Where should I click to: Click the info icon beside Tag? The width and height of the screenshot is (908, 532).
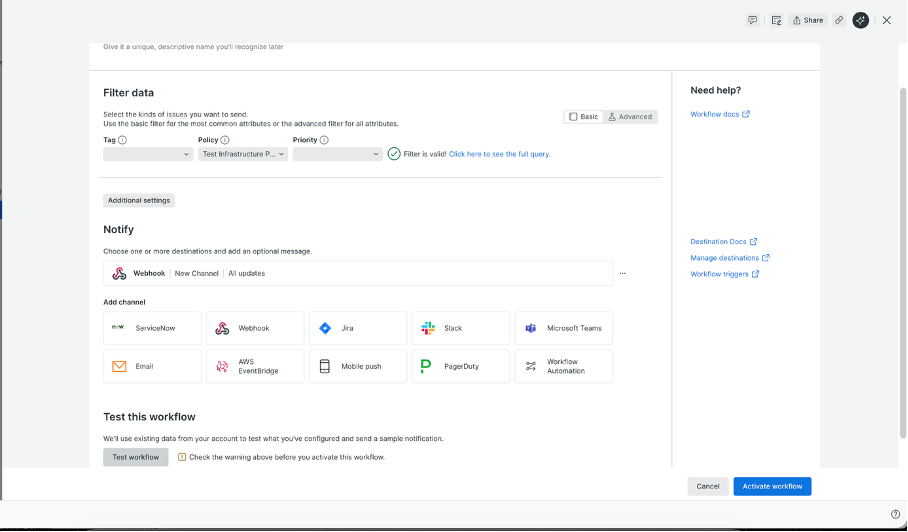click(122, 140)
